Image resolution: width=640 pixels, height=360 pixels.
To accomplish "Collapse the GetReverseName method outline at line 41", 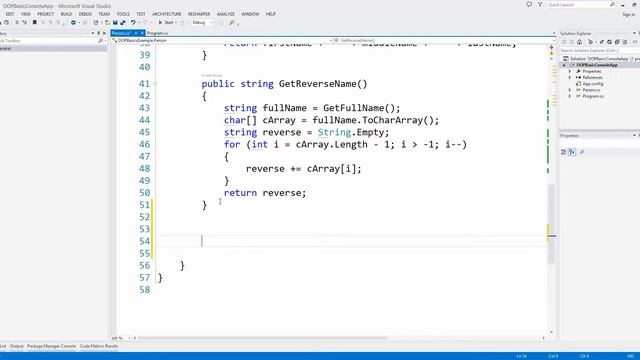I will coord(155,84).
